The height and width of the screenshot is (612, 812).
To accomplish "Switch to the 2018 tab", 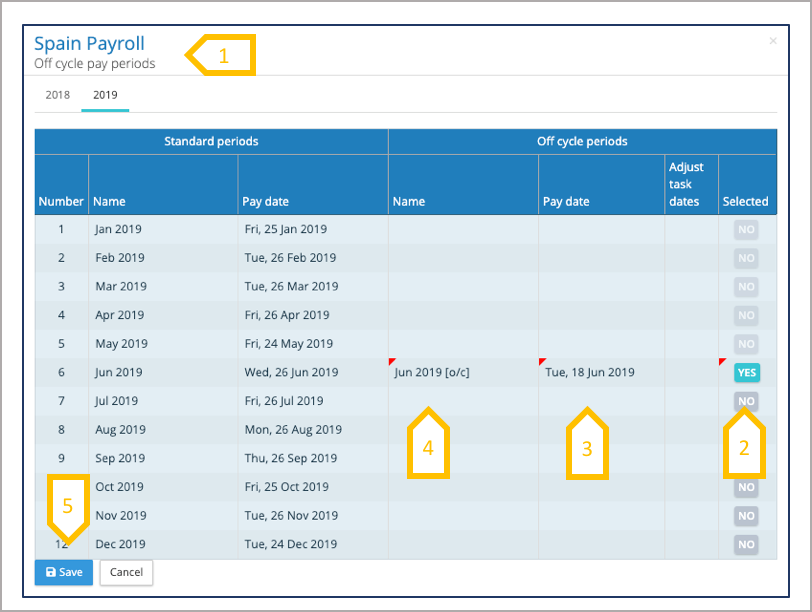I will click(58, 95).
